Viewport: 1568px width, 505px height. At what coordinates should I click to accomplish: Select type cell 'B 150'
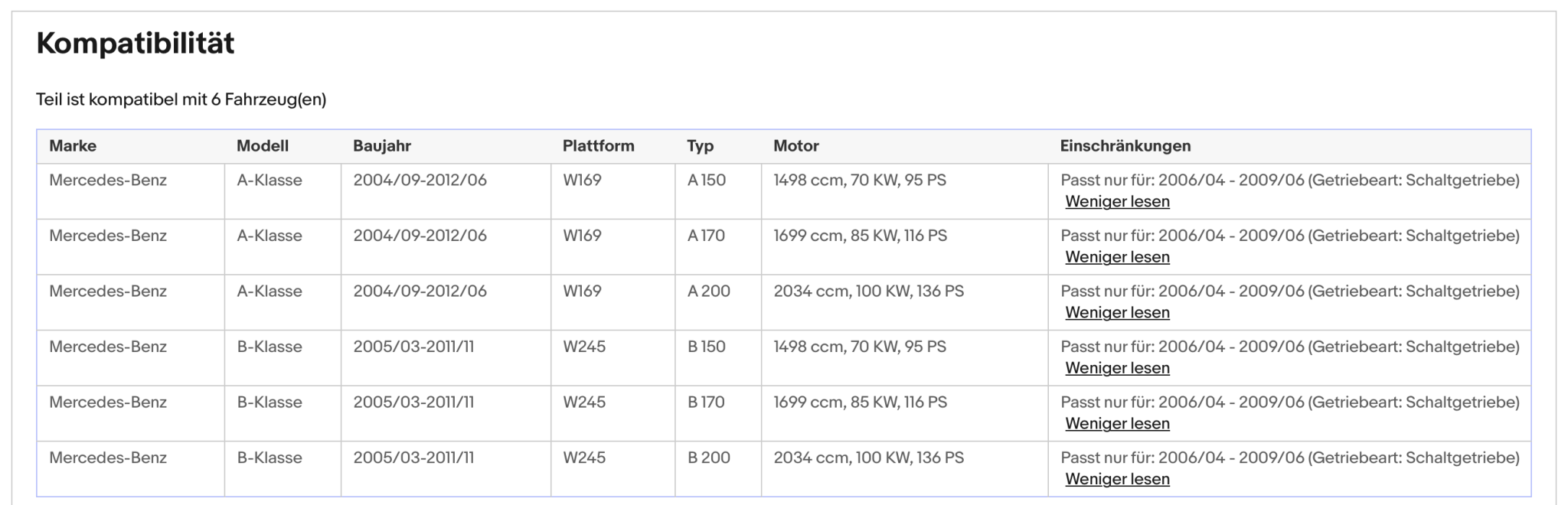(706, 347)
